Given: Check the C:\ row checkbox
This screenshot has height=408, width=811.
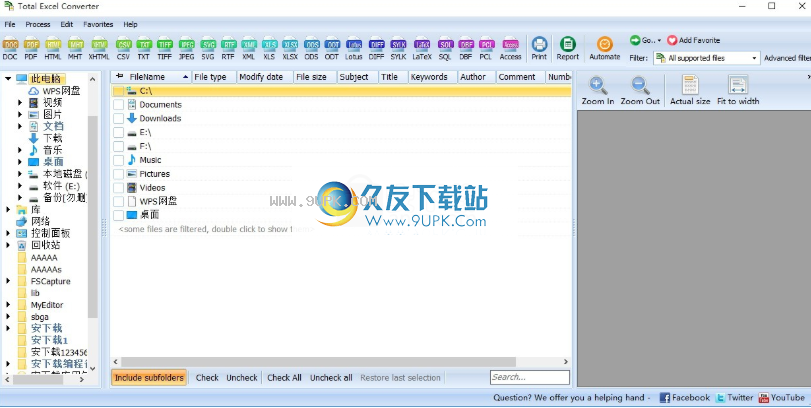Looking at the screenshot, I should pyautogui.click(x=118, y=91).
